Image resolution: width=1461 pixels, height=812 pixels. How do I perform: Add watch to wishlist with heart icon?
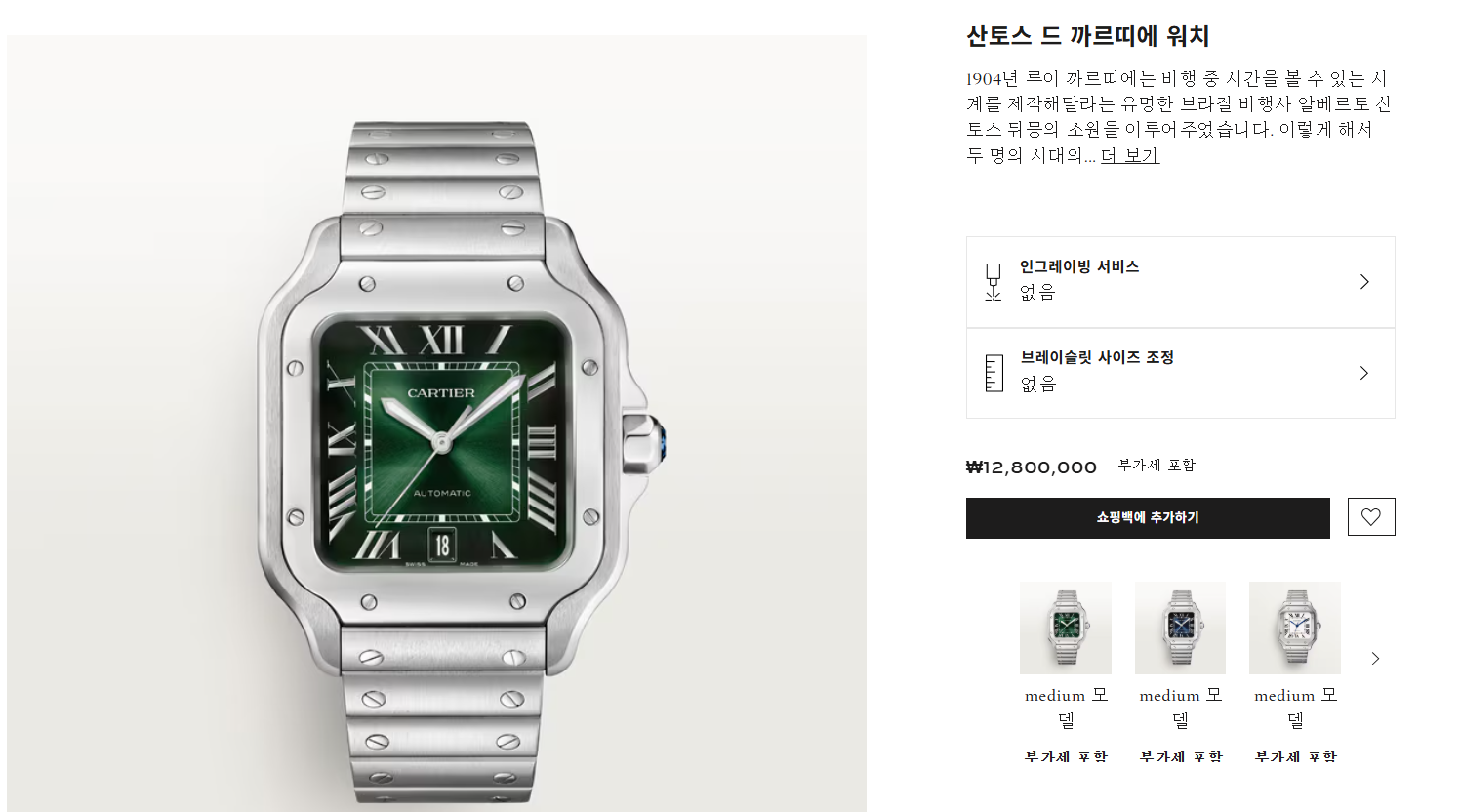coord(1371,517)
